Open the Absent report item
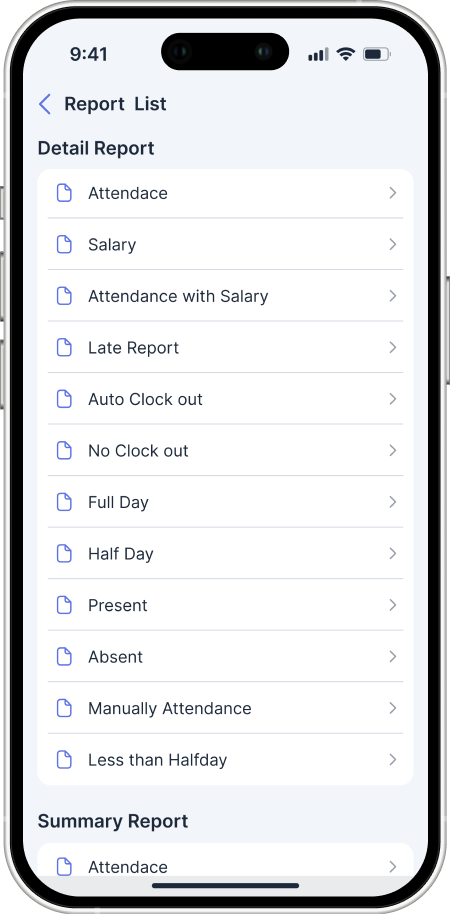The height and width of the screenshot is (914, 450). pyautogui.click(x=225, y=656)
